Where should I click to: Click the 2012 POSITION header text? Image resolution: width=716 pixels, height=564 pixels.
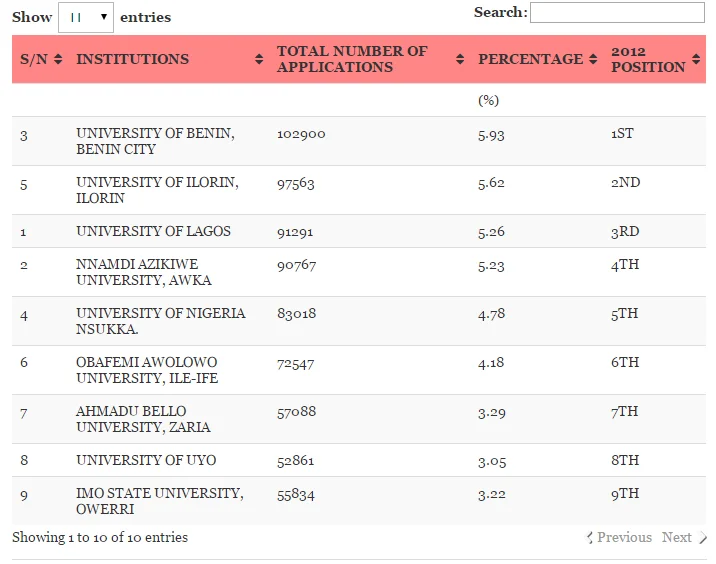648,59
